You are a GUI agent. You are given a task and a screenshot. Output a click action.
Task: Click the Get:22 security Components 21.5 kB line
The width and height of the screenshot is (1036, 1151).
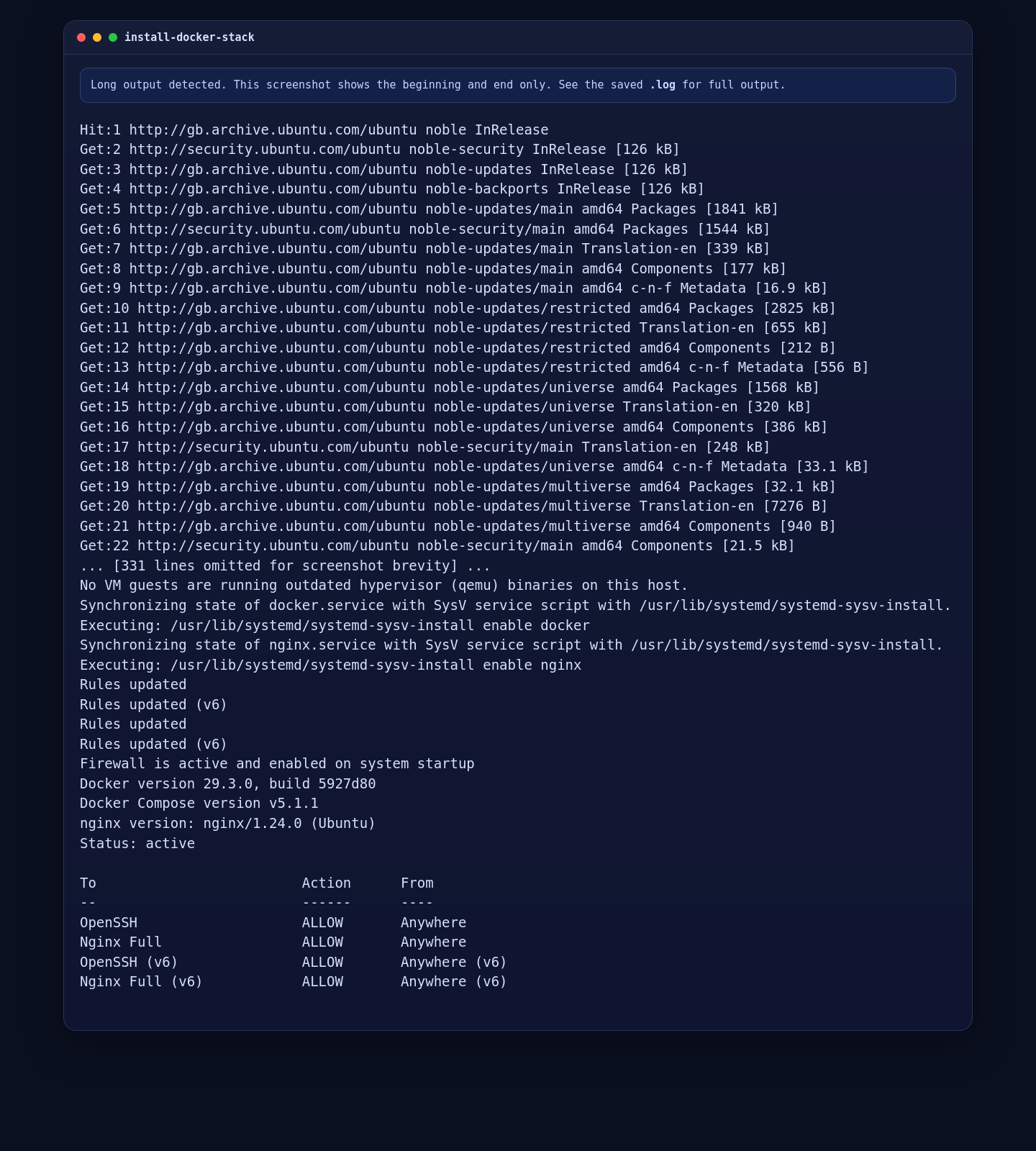coord(437,546)
